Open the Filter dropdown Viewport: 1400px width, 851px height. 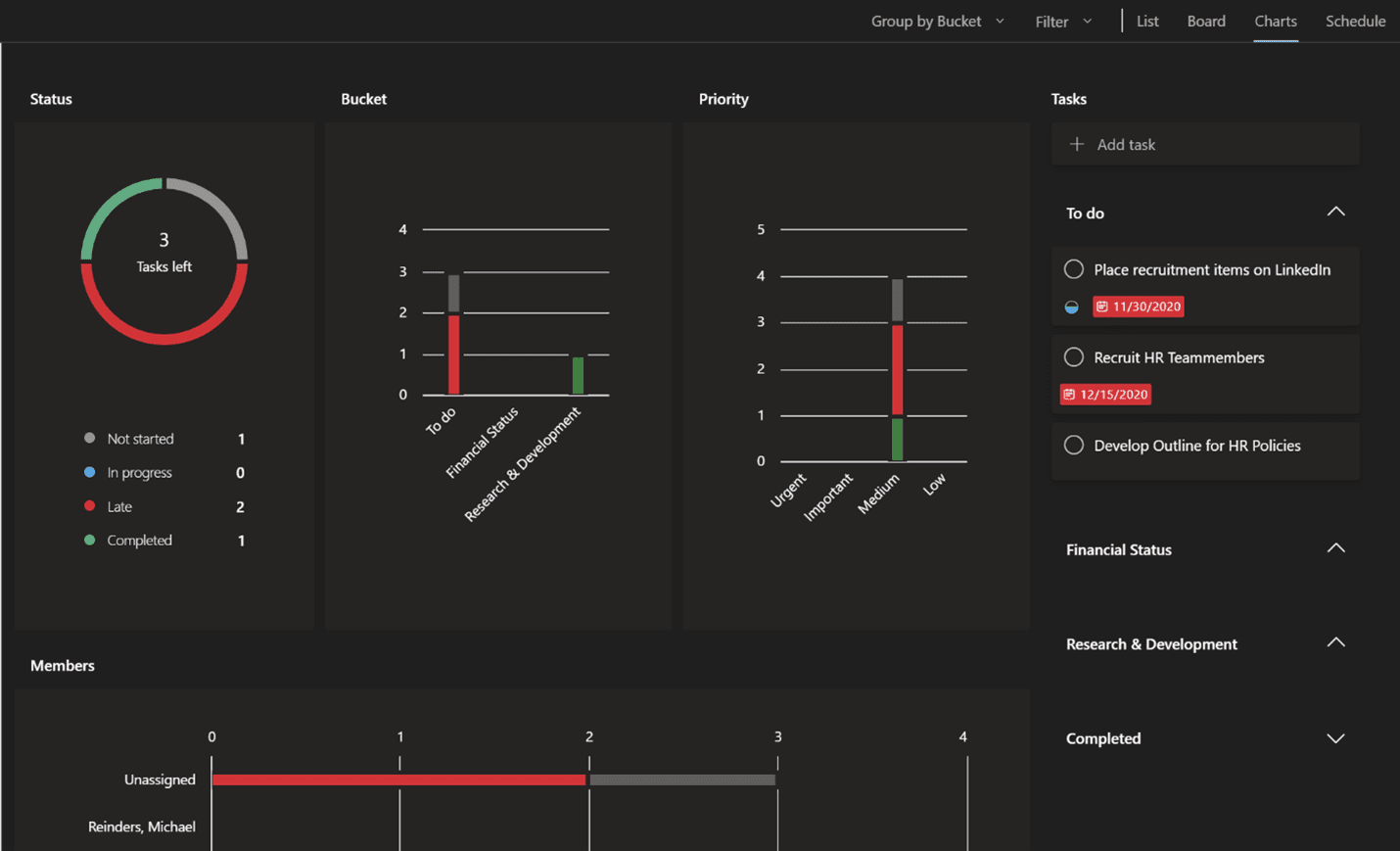coord(1063,21)
